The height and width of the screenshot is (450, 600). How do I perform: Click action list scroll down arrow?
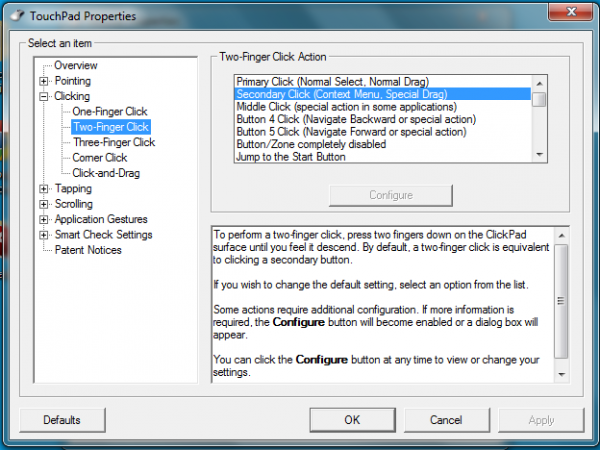pos(539,155)
